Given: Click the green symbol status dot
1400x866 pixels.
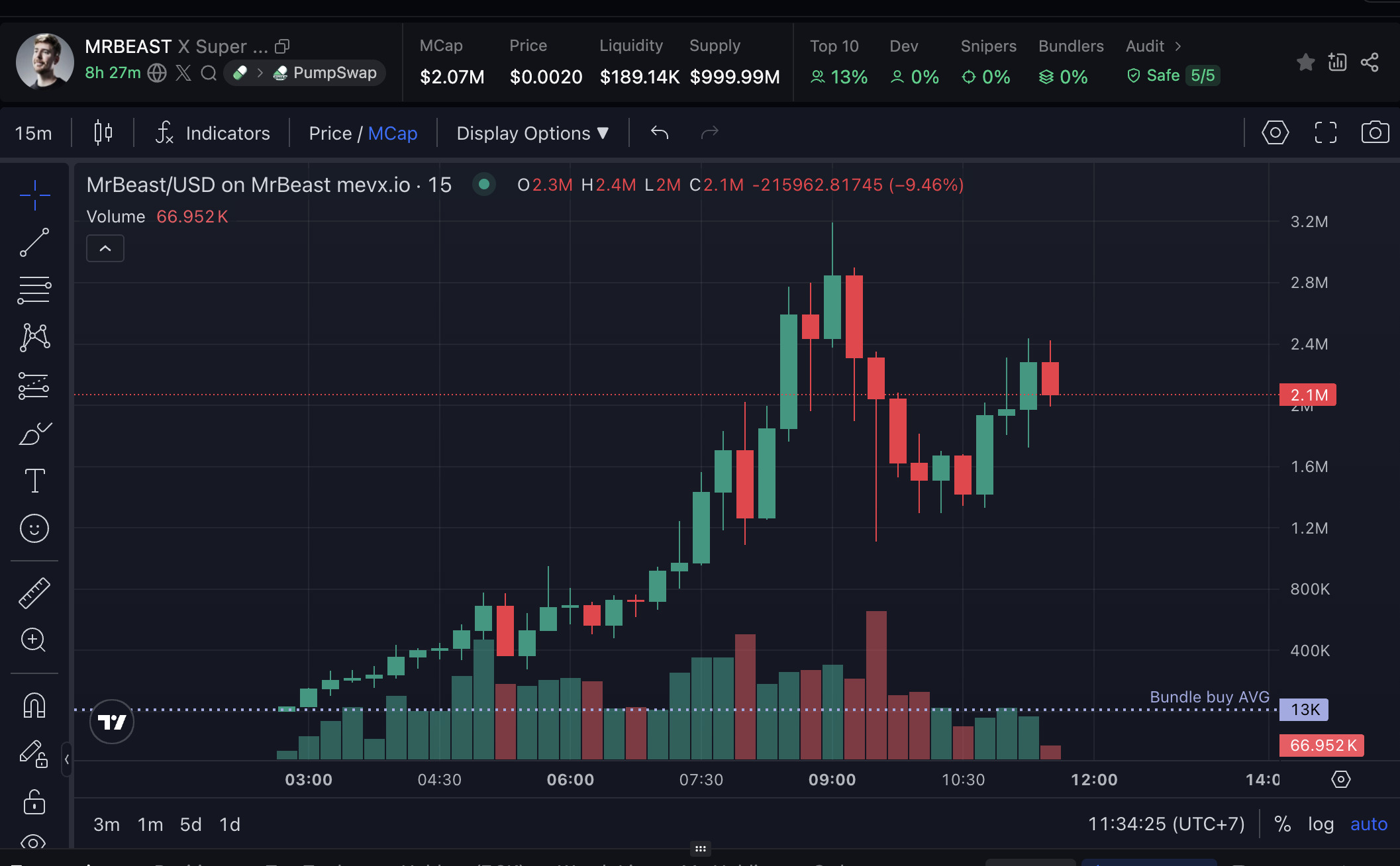Looking at the screenshot, I should (484, 184).
